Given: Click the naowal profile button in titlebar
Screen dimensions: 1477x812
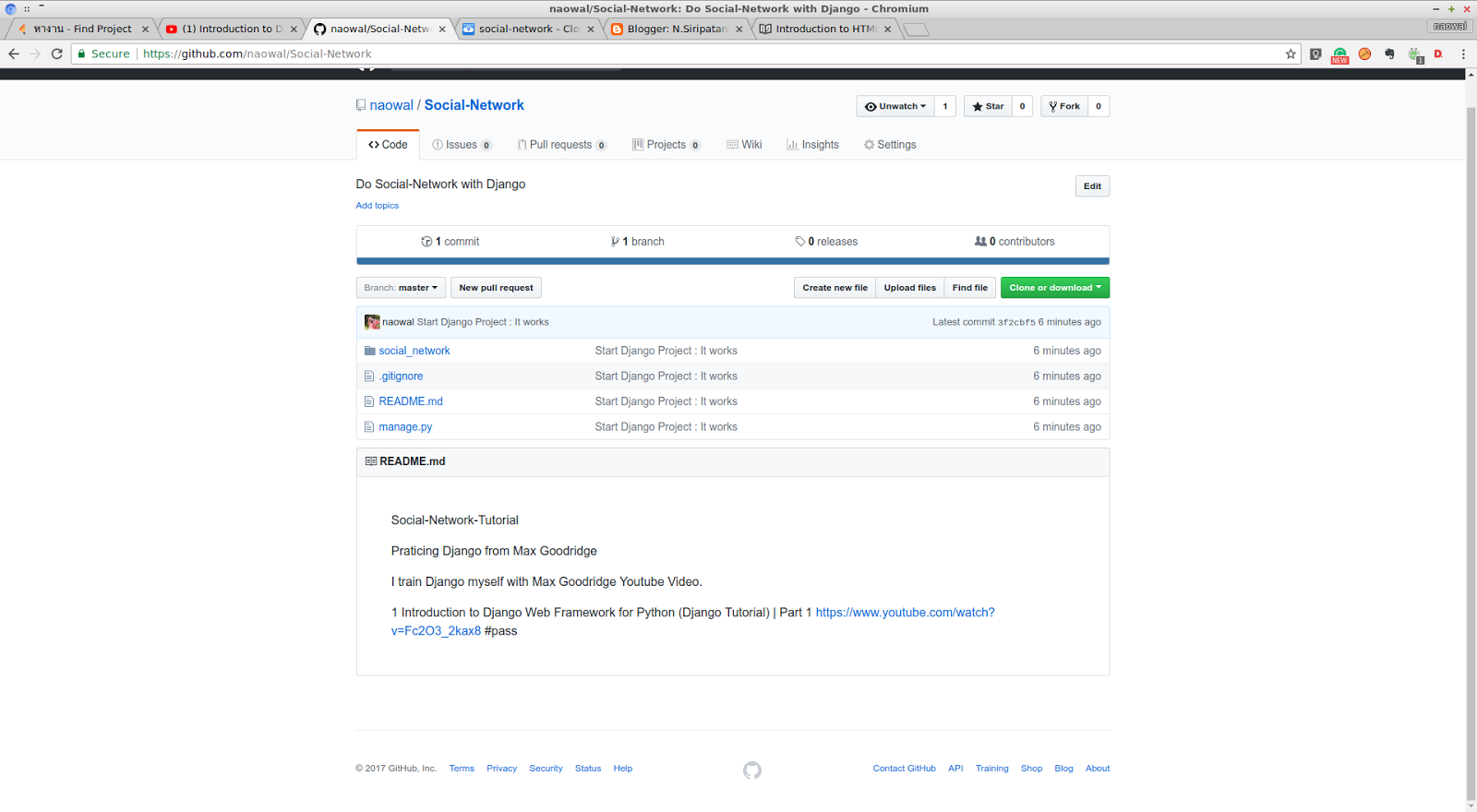Looking at the screenshot, I should click(x=1449, y=26).
